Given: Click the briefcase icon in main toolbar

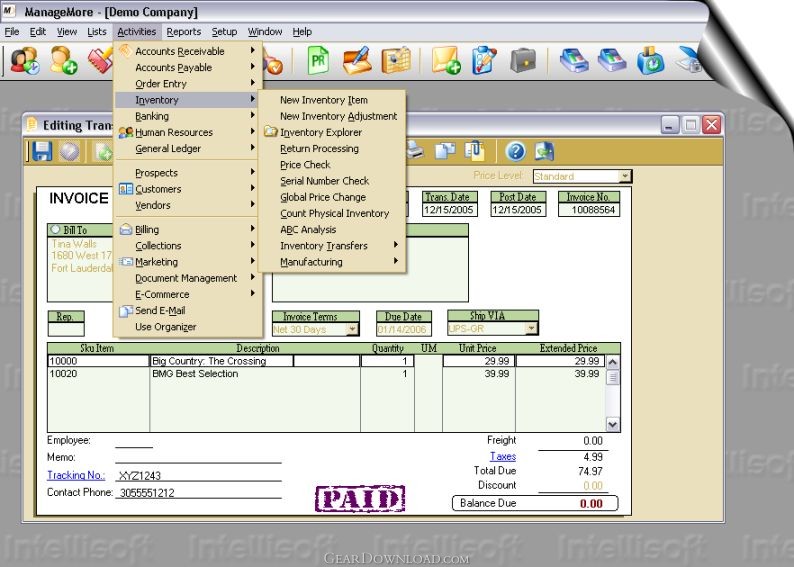Looking at the screenshot, I should click(522, 61).
